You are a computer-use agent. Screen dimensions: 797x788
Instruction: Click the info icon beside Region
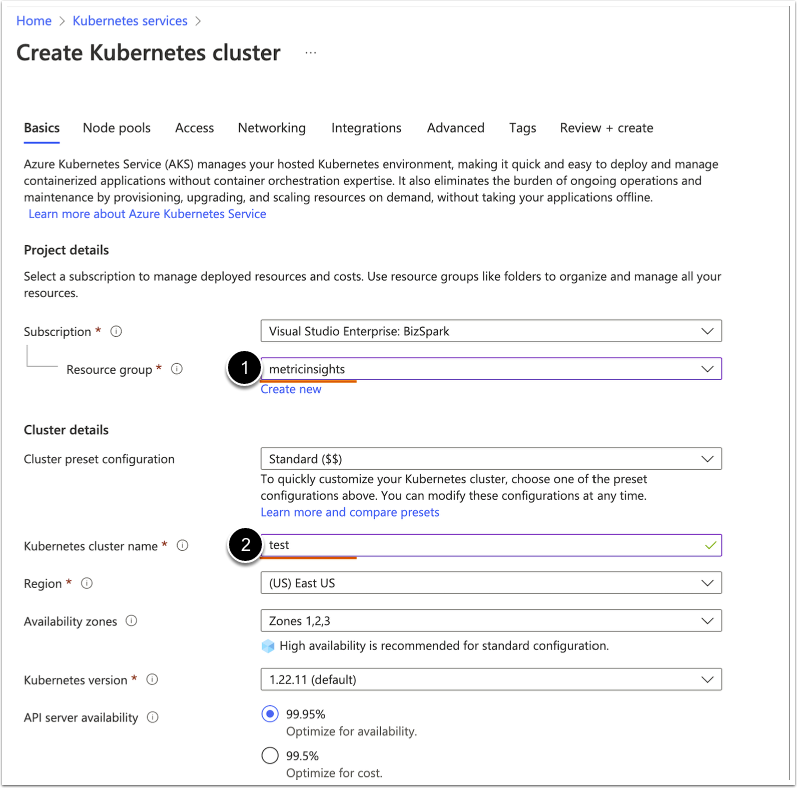[87, 583]
